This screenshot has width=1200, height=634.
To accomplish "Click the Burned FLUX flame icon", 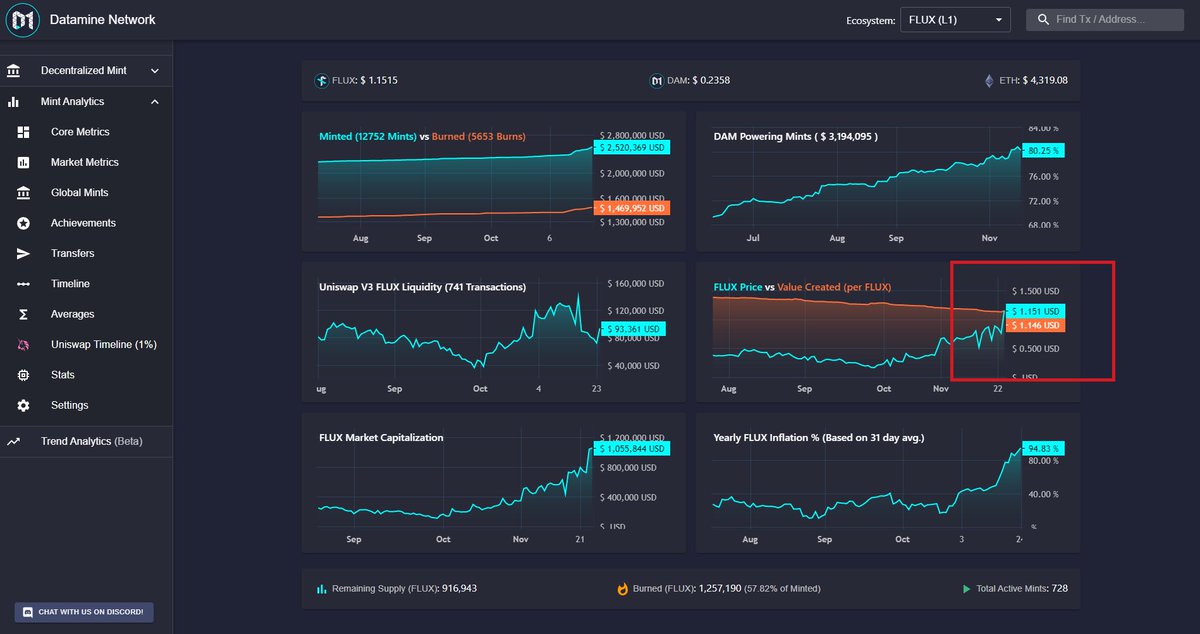I will click(x=623, y=589).
